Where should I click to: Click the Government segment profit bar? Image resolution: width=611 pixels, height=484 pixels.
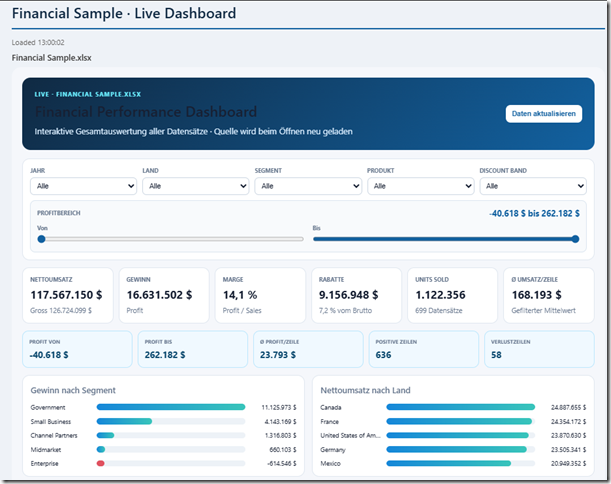pos(171,407)
